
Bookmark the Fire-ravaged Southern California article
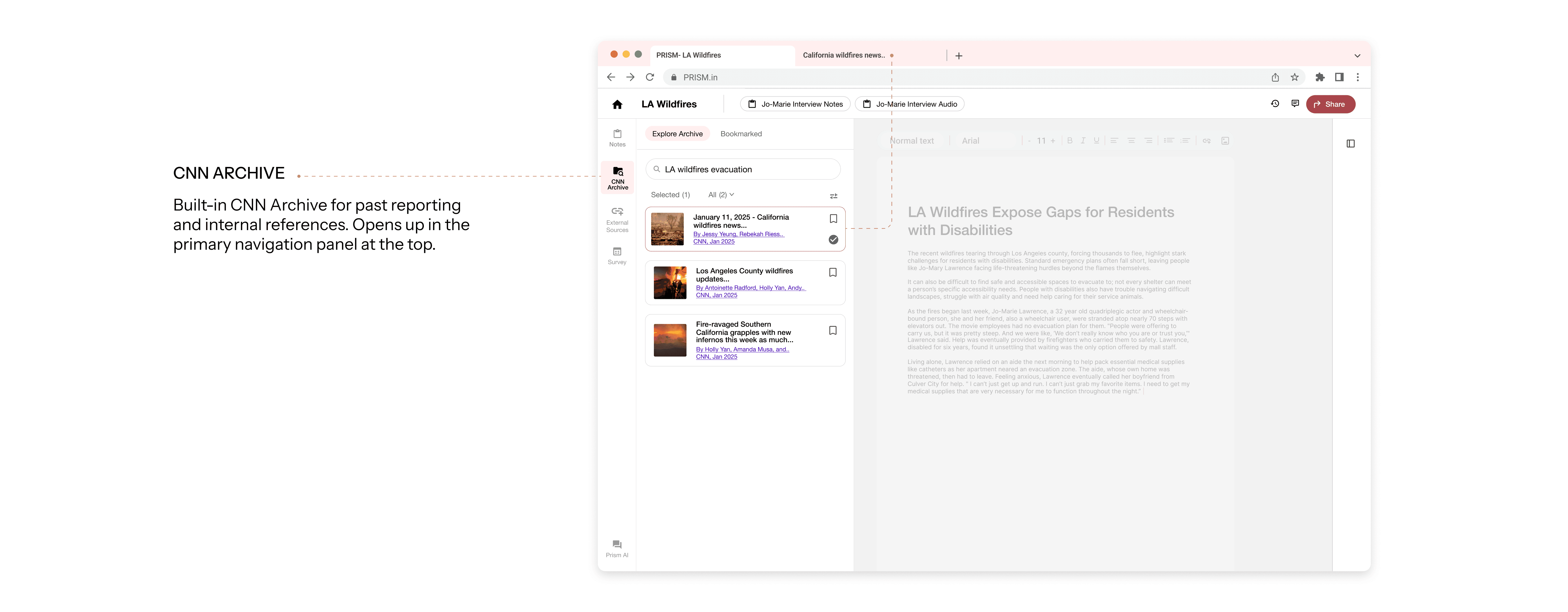833,330
